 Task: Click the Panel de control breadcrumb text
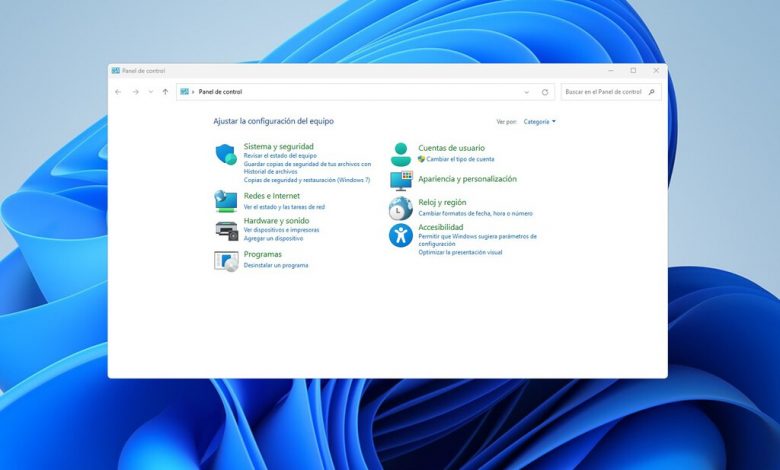click(x=220, y=92)
